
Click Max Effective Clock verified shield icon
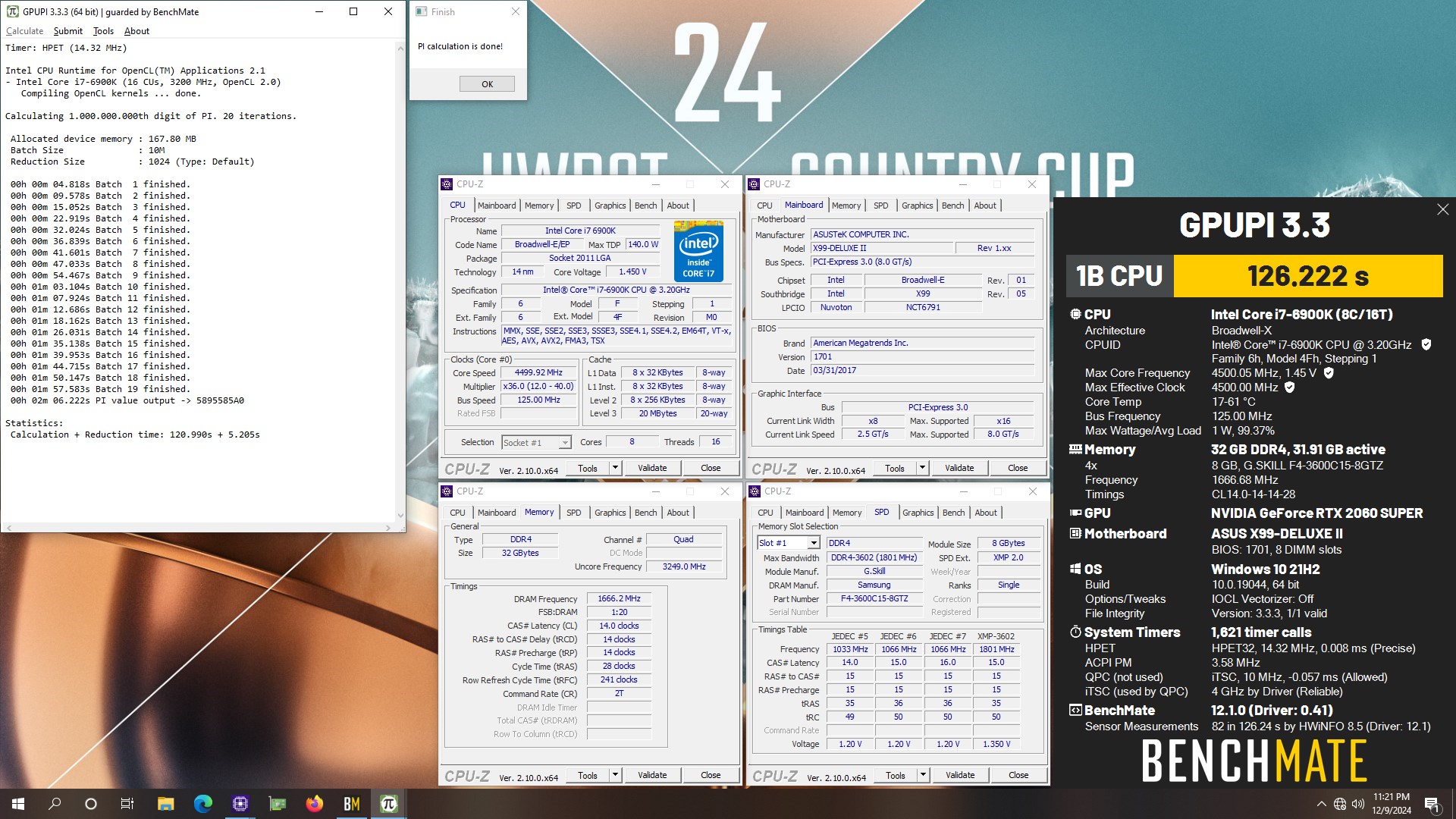click(1289, 387)
